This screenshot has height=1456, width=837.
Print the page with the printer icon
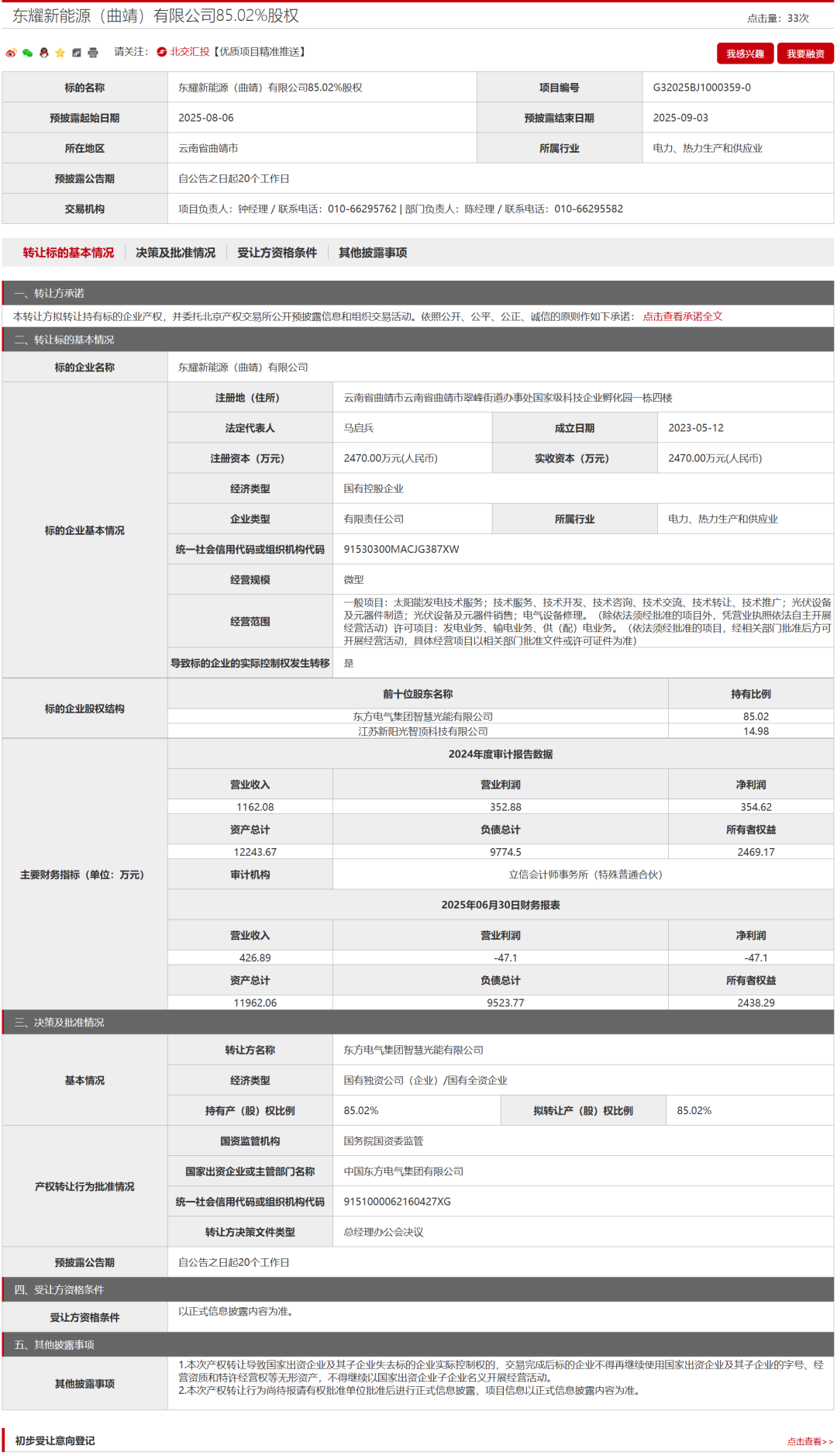(93, 53)
